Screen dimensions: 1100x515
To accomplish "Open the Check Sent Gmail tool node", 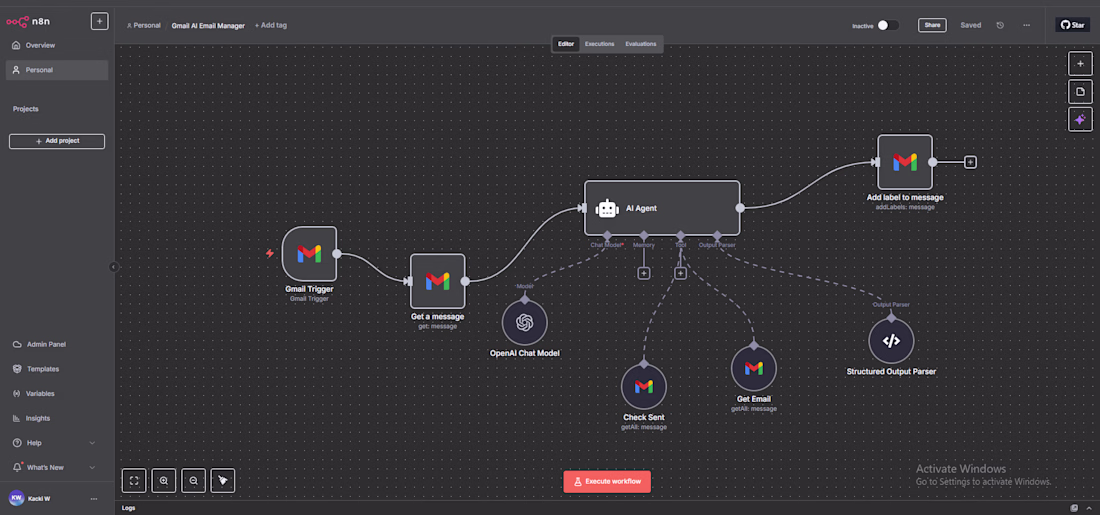I will click(x=643, y=387).
